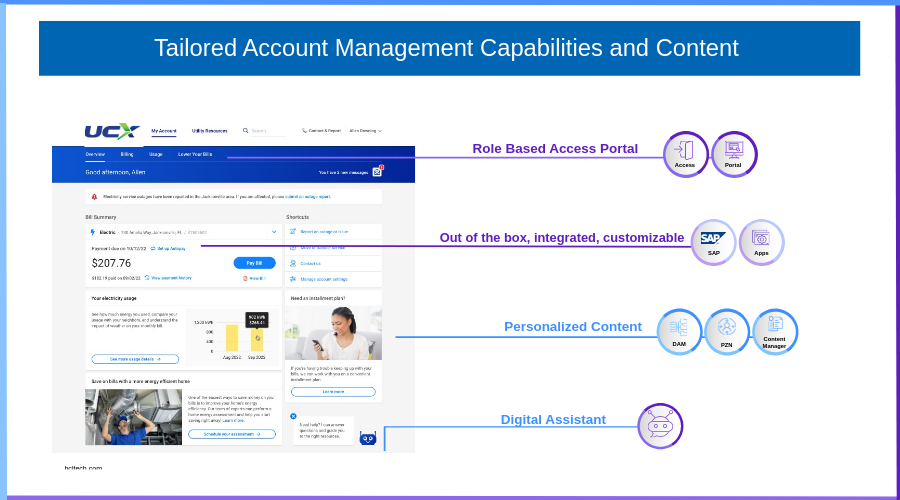Open the Utility Resources menu
Image resolution: width=900 pixels, height=500 pixels.
(210, 131)
